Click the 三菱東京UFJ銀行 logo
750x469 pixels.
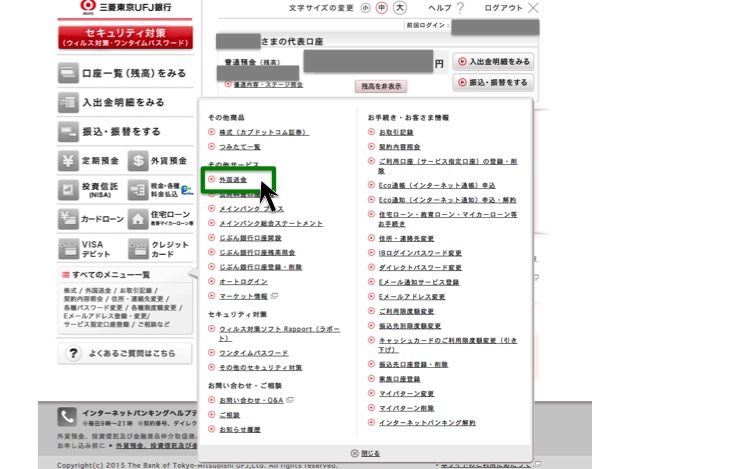click(x=126, y=7)
